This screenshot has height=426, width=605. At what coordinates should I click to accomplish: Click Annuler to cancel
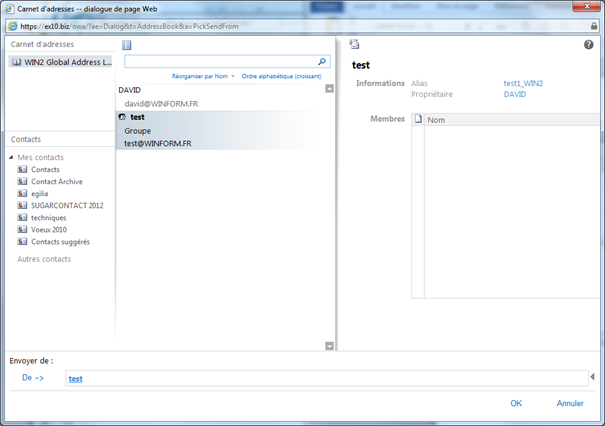tap(569, 404)
